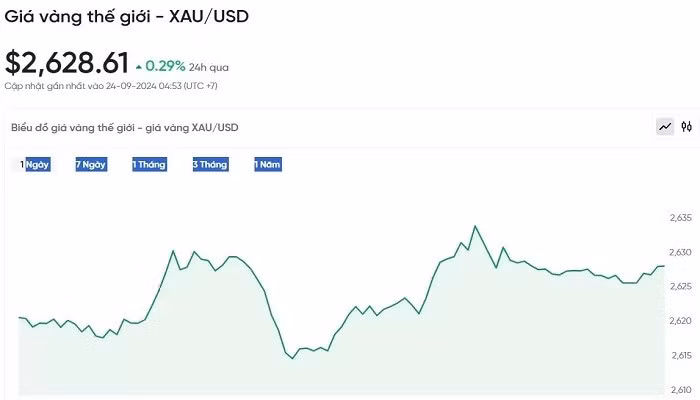Screen dimensions: 700x400
Task: Click the lowest dip on the chart line
Action: 292,358
